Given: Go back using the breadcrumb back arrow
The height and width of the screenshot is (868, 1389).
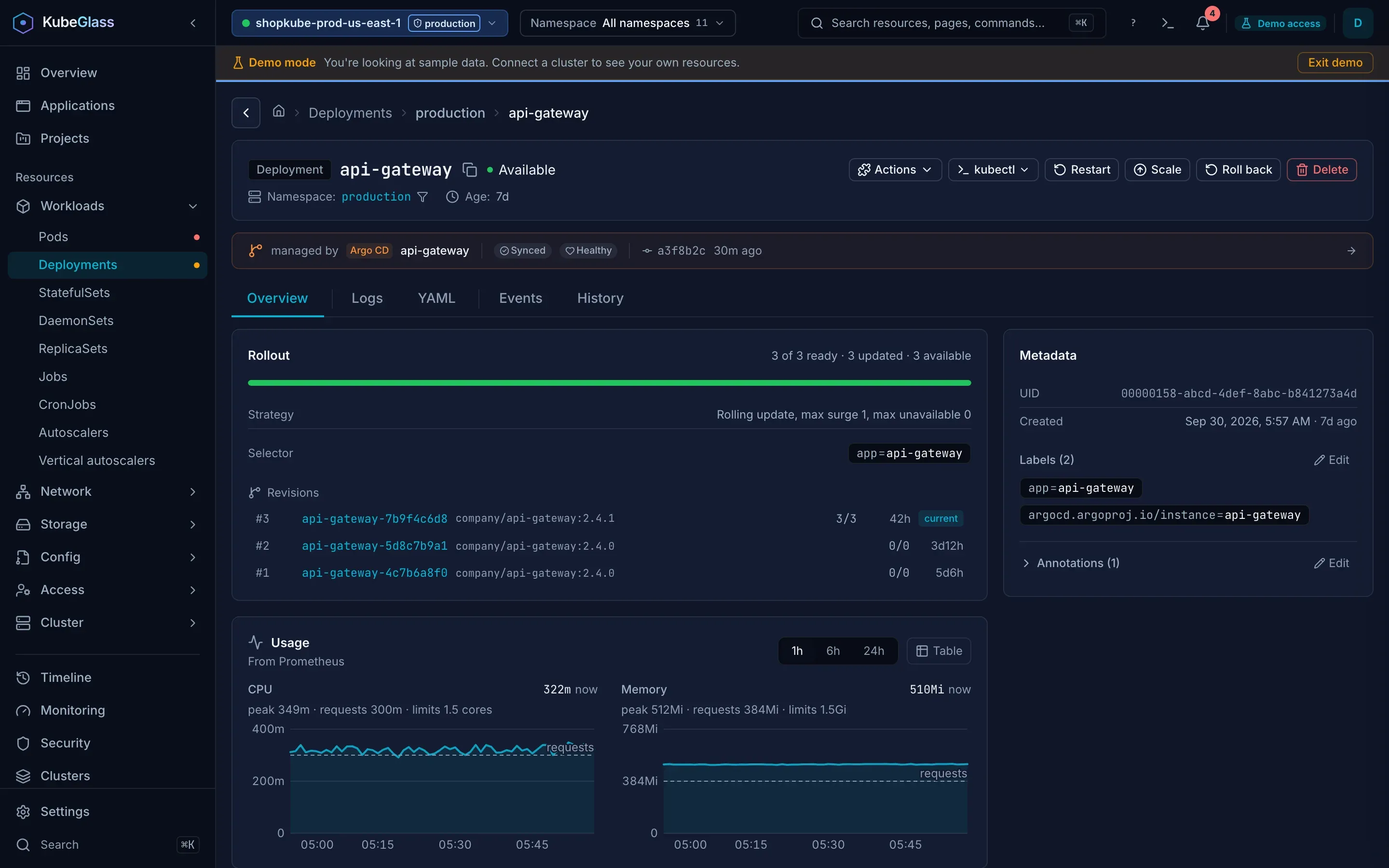Looking at the screenshot, I should tap(245, 112).
